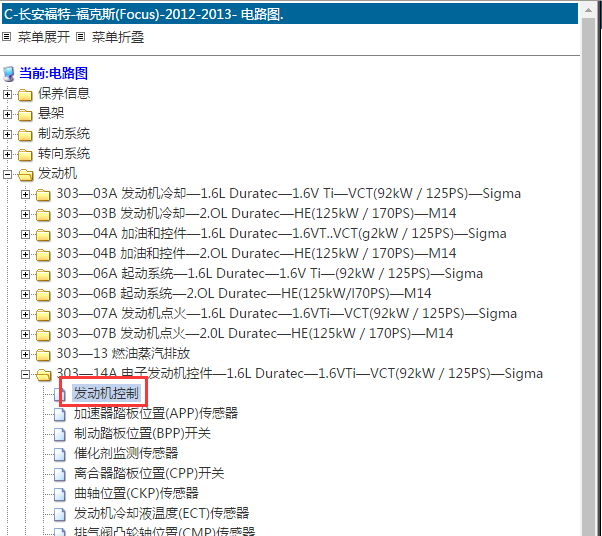This screenshot has height=536, width=602.
Task: Click the computer icon beside 当前:电路图
Action: click(9, 74)
